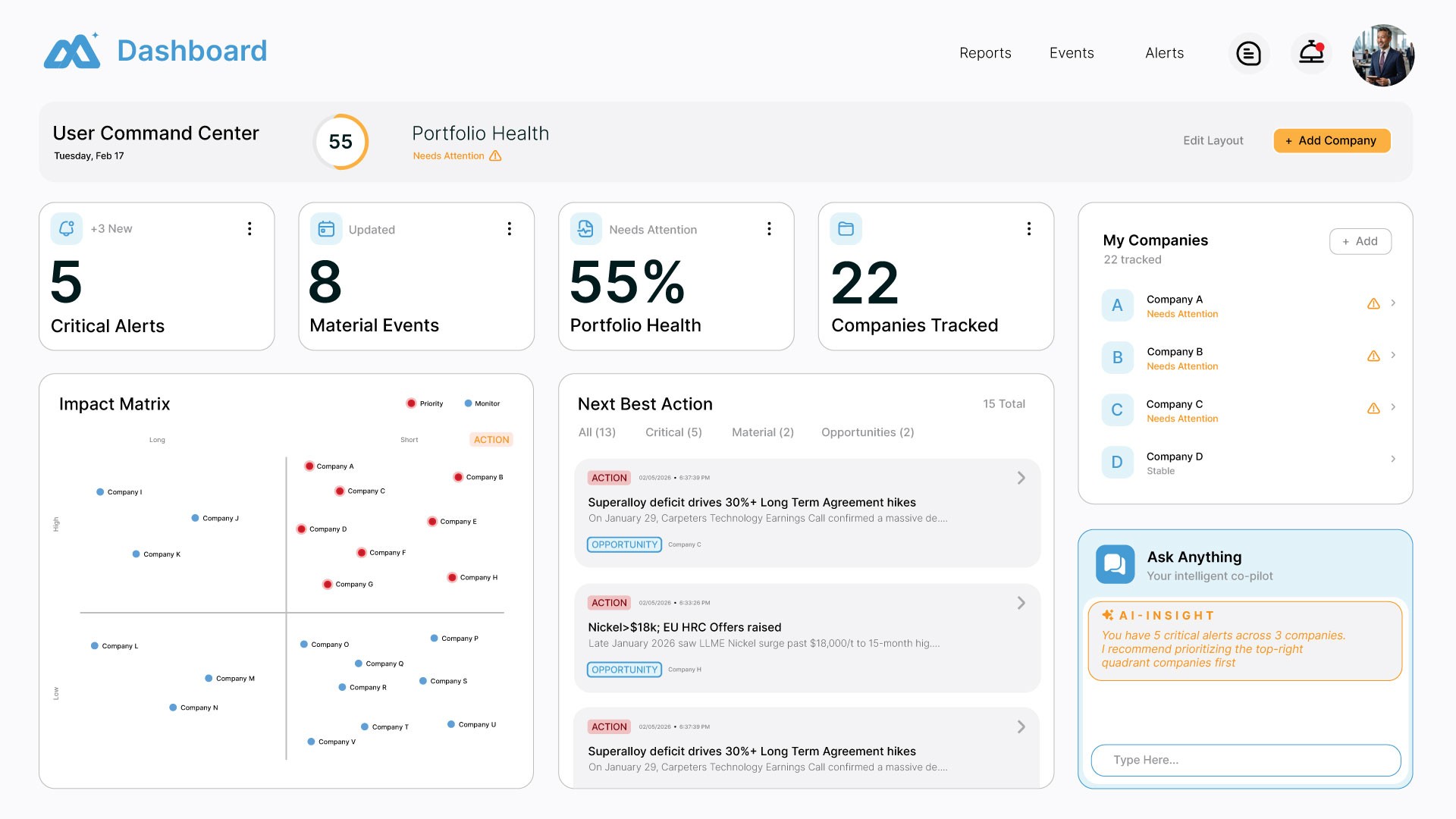Viewport: 1456px width, 819px height.
Task: Click the Type Here input field
Action: tap(1245, 760)
